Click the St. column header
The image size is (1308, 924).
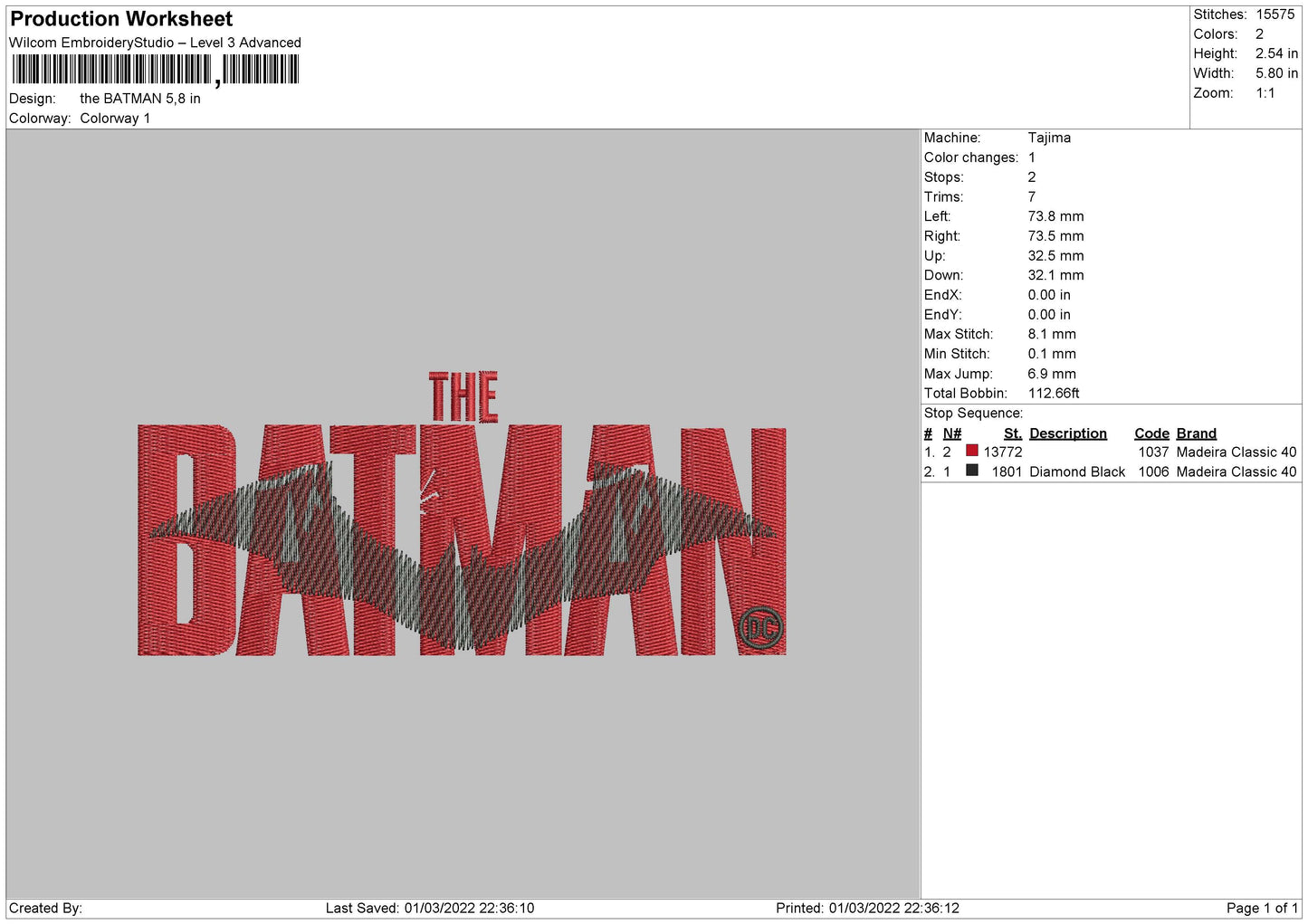[x=1012, y=433]
